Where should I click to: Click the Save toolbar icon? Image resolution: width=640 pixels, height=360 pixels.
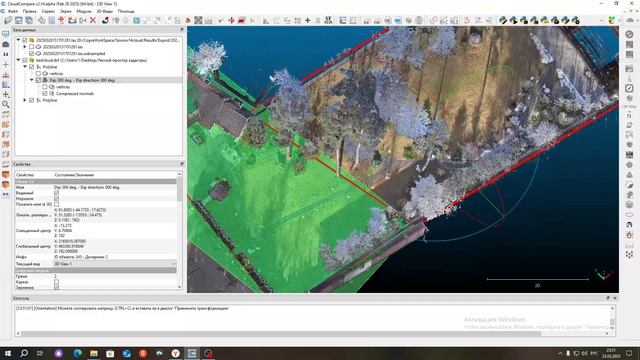point(19,20)
